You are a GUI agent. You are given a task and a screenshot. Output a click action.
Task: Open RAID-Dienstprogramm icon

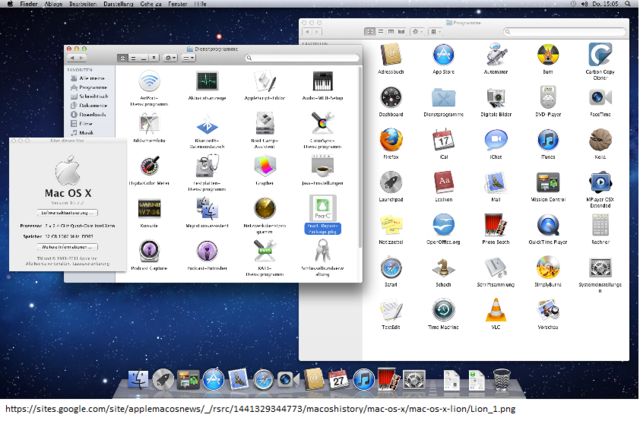265,251
